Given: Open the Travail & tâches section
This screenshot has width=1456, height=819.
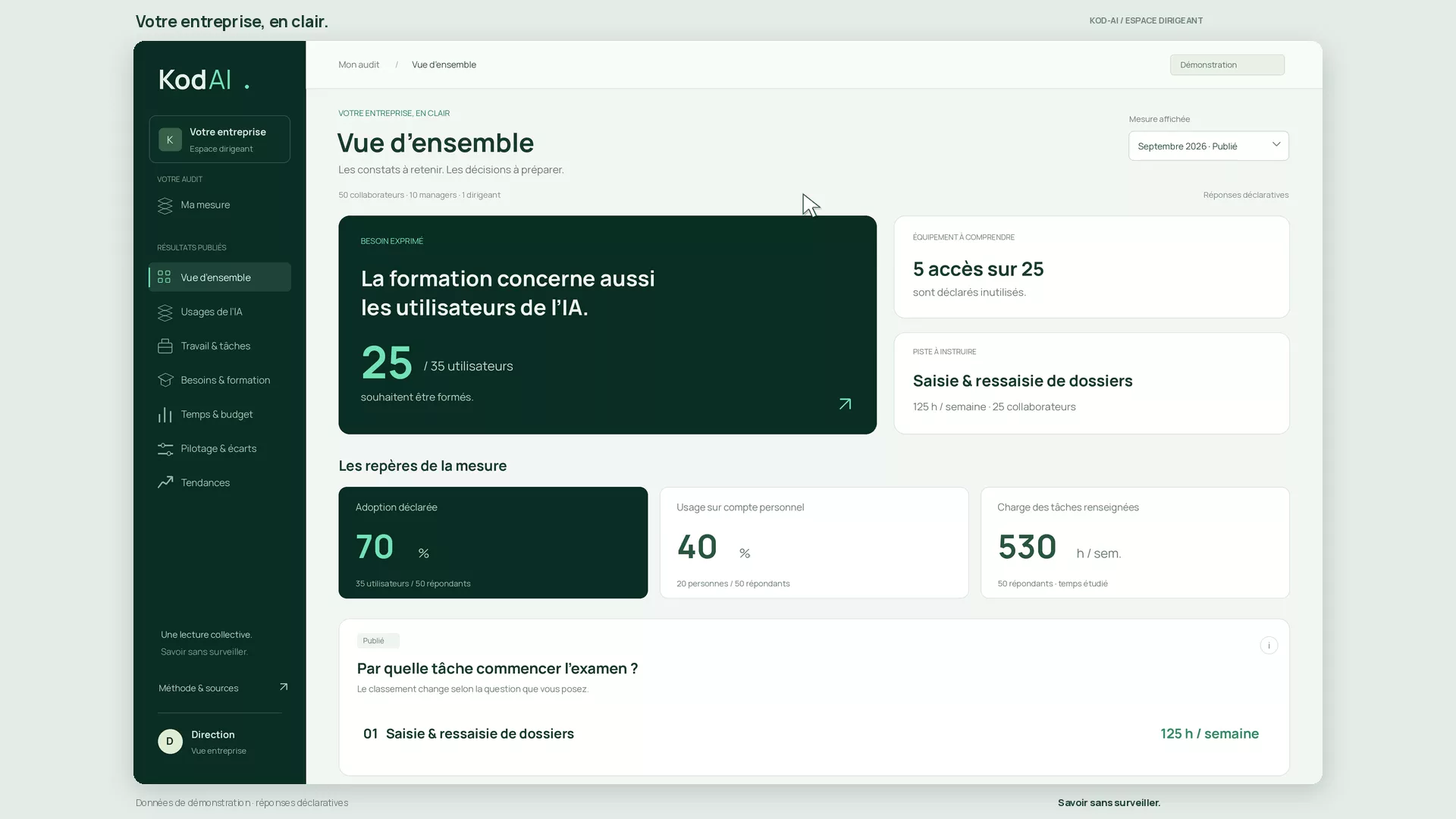Looking at the screenshot, I should 219,347.
